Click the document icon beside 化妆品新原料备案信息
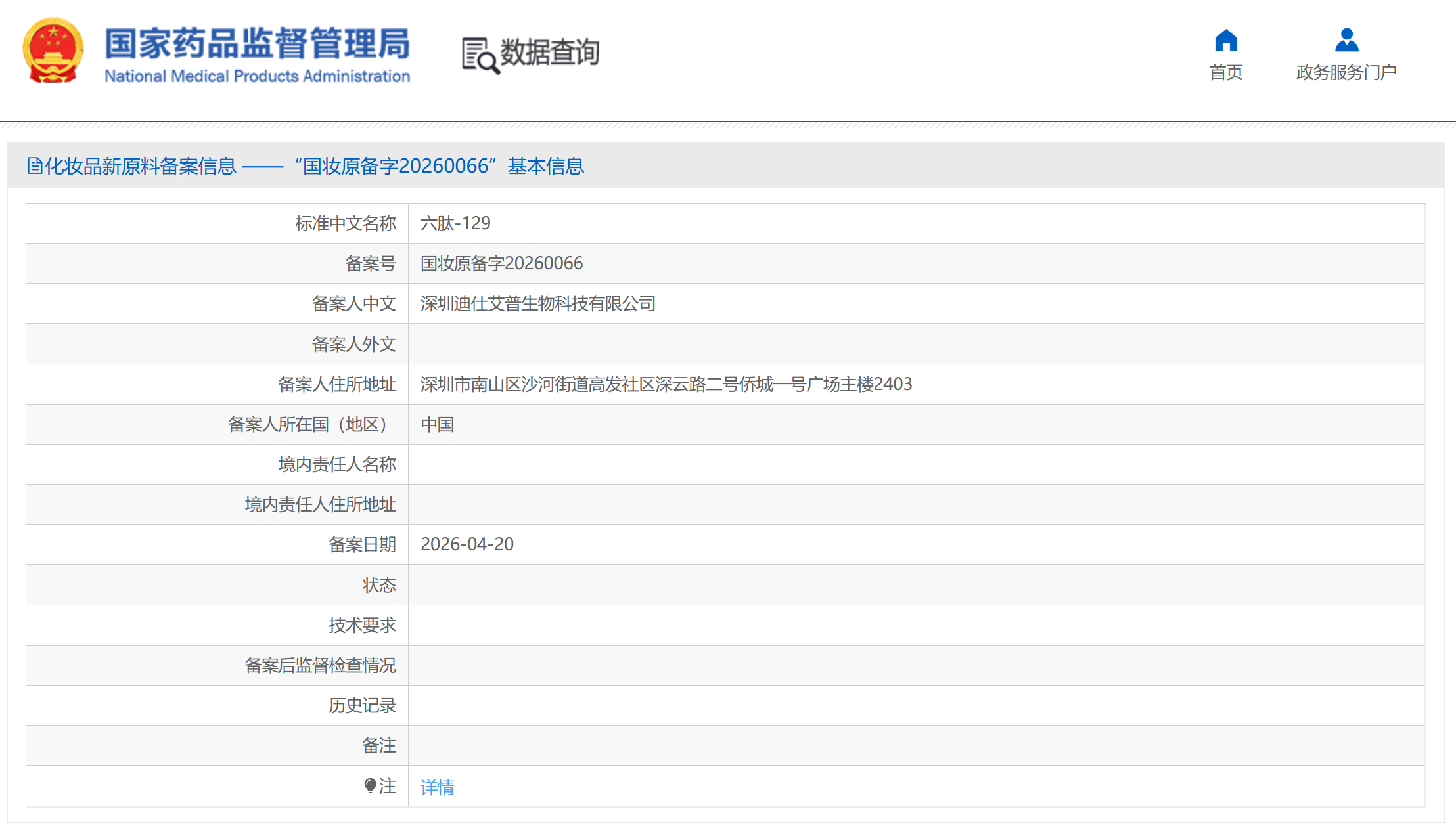1456x832 pixels. tap(35, 166)
